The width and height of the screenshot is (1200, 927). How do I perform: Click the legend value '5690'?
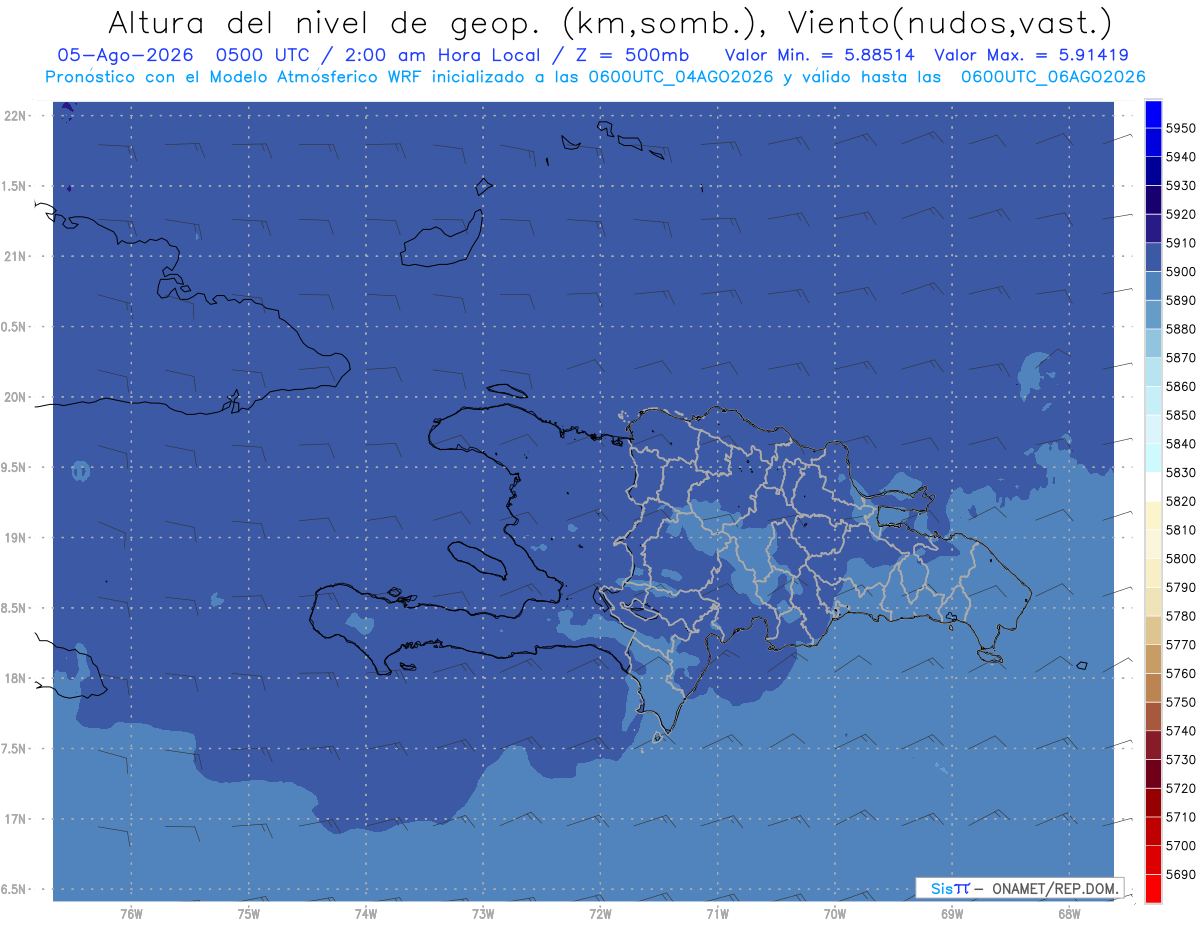tap(1181, 874)
